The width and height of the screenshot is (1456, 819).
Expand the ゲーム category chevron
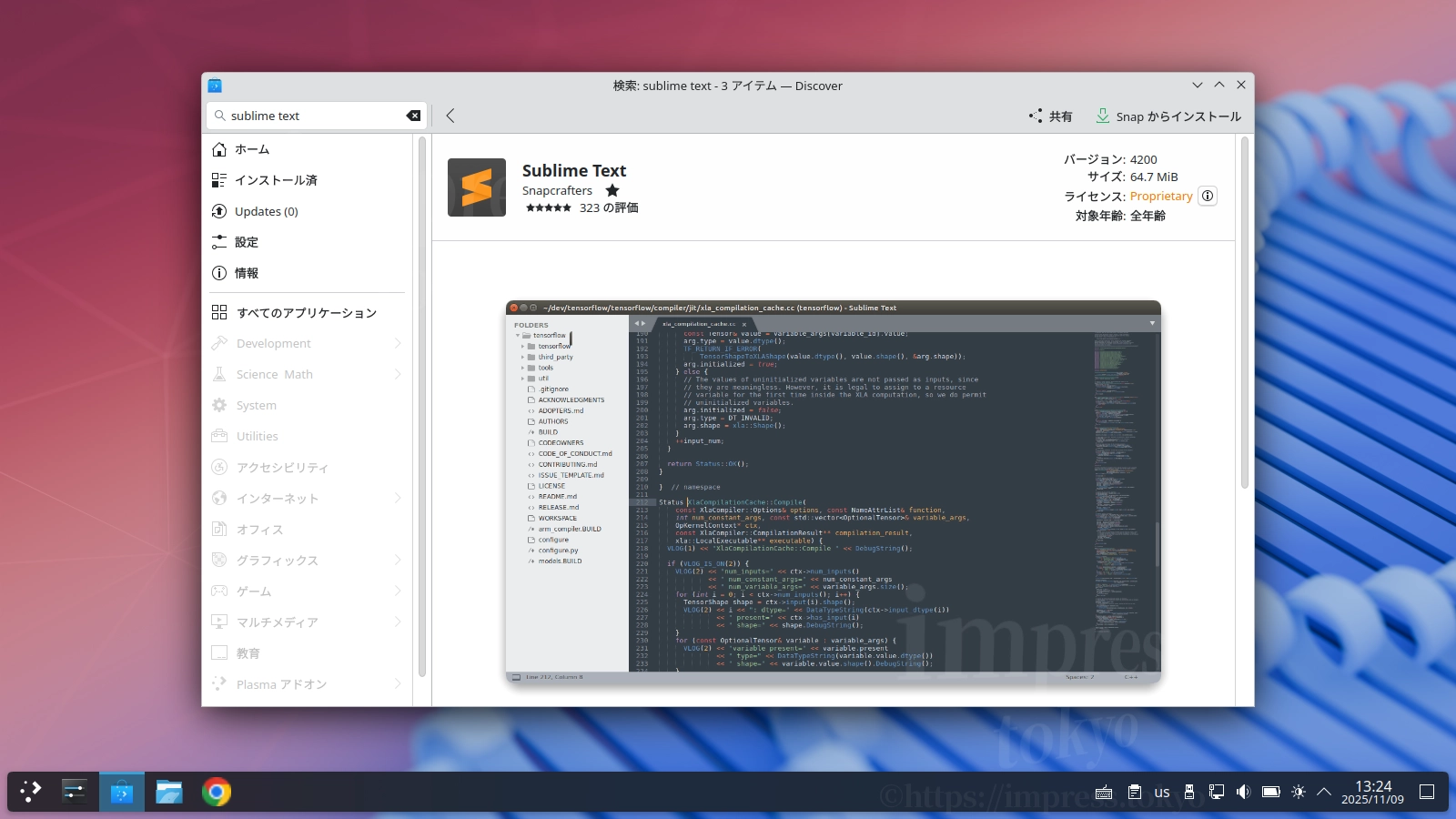[398, 591]
